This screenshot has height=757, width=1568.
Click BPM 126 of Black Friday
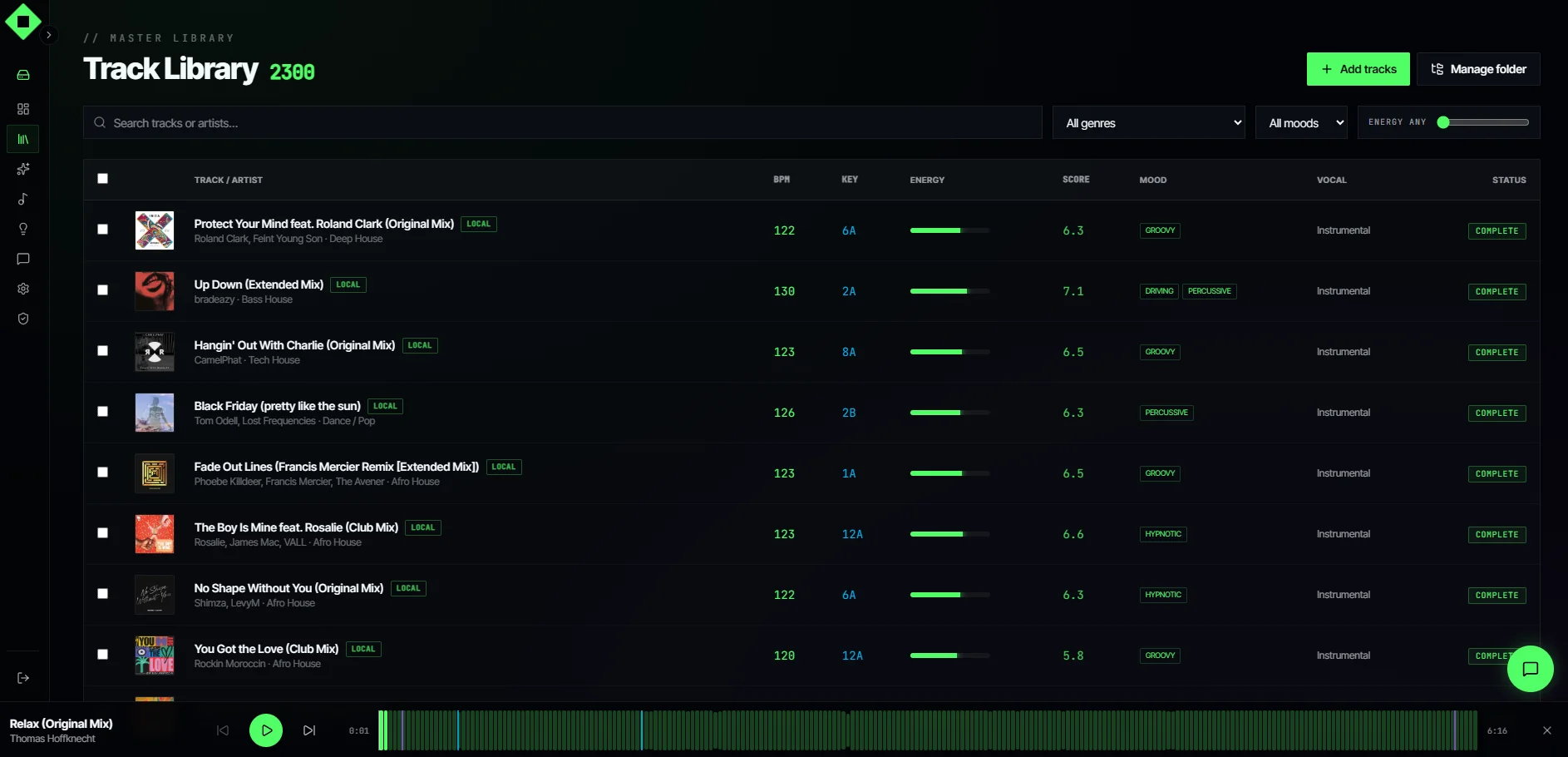coord(784,413)
